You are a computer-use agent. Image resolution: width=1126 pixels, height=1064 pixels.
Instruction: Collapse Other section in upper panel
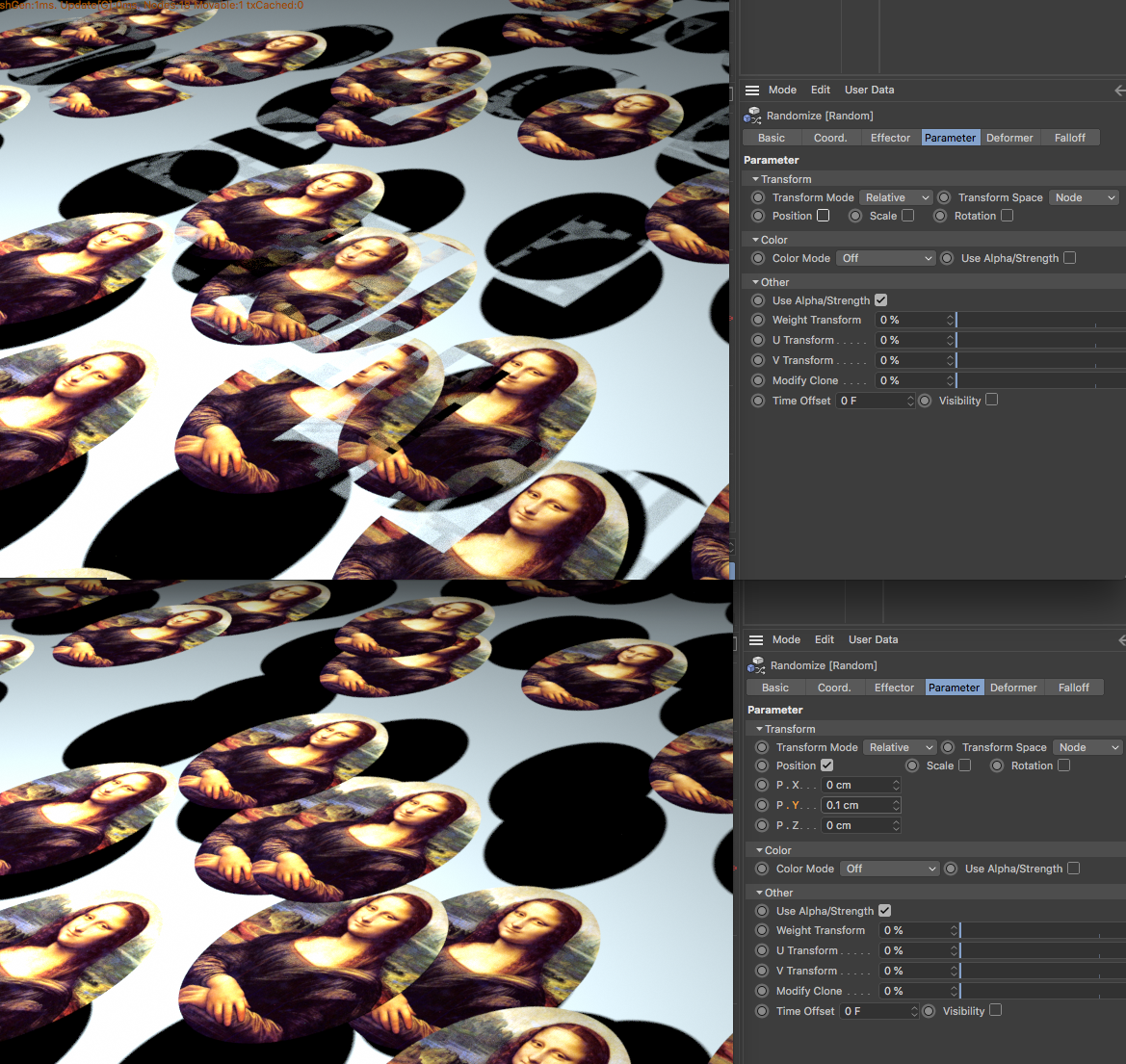[x=755, y=282]
